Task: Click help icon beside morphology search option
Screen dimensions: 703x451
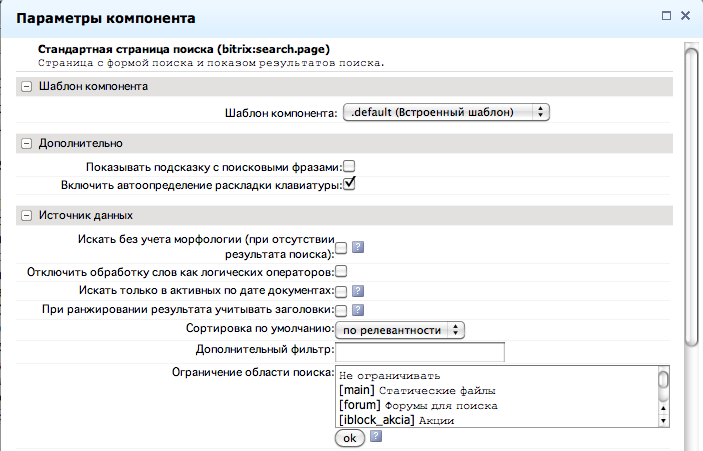Action: 357,248
